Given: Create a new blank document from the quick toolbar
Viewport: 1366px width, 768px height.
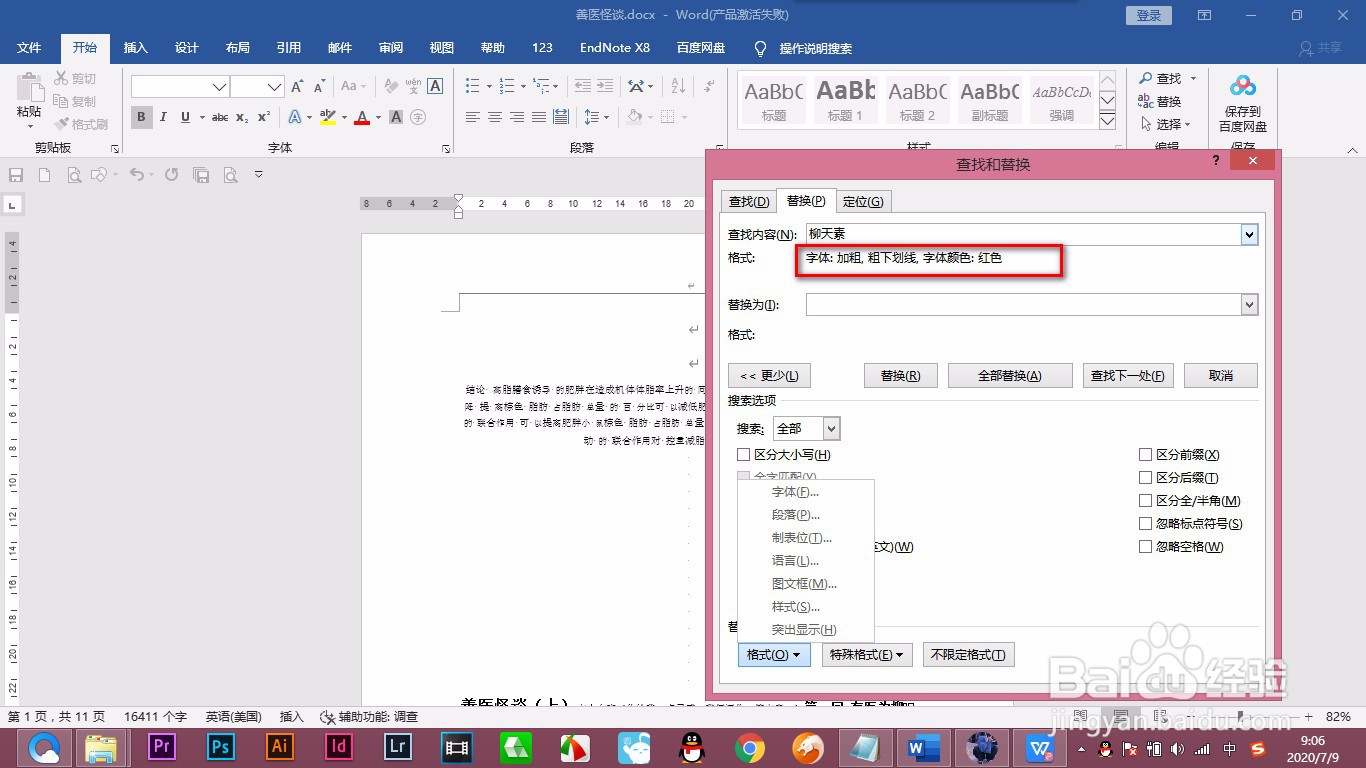Looking at the screenshot, I should 44,175.
